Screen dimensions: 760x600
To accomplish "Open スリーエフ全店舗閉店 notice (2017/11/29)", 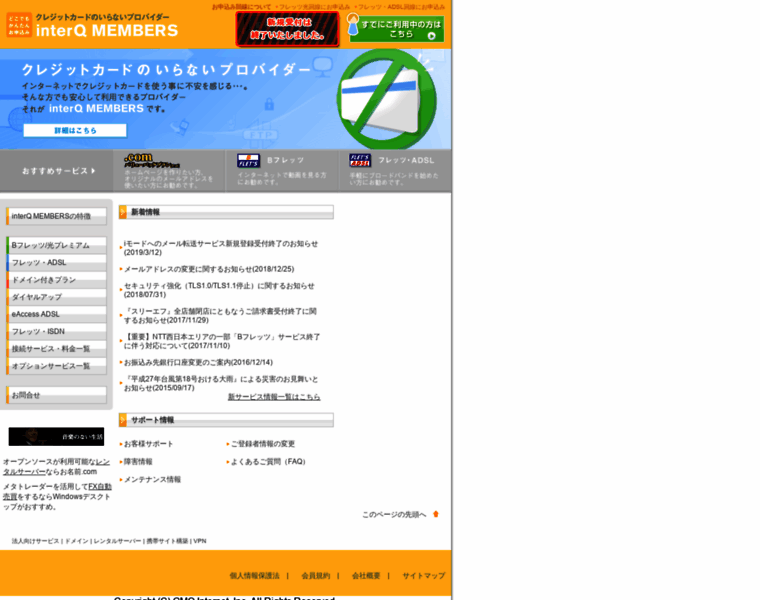I will [x=221, y=316].
